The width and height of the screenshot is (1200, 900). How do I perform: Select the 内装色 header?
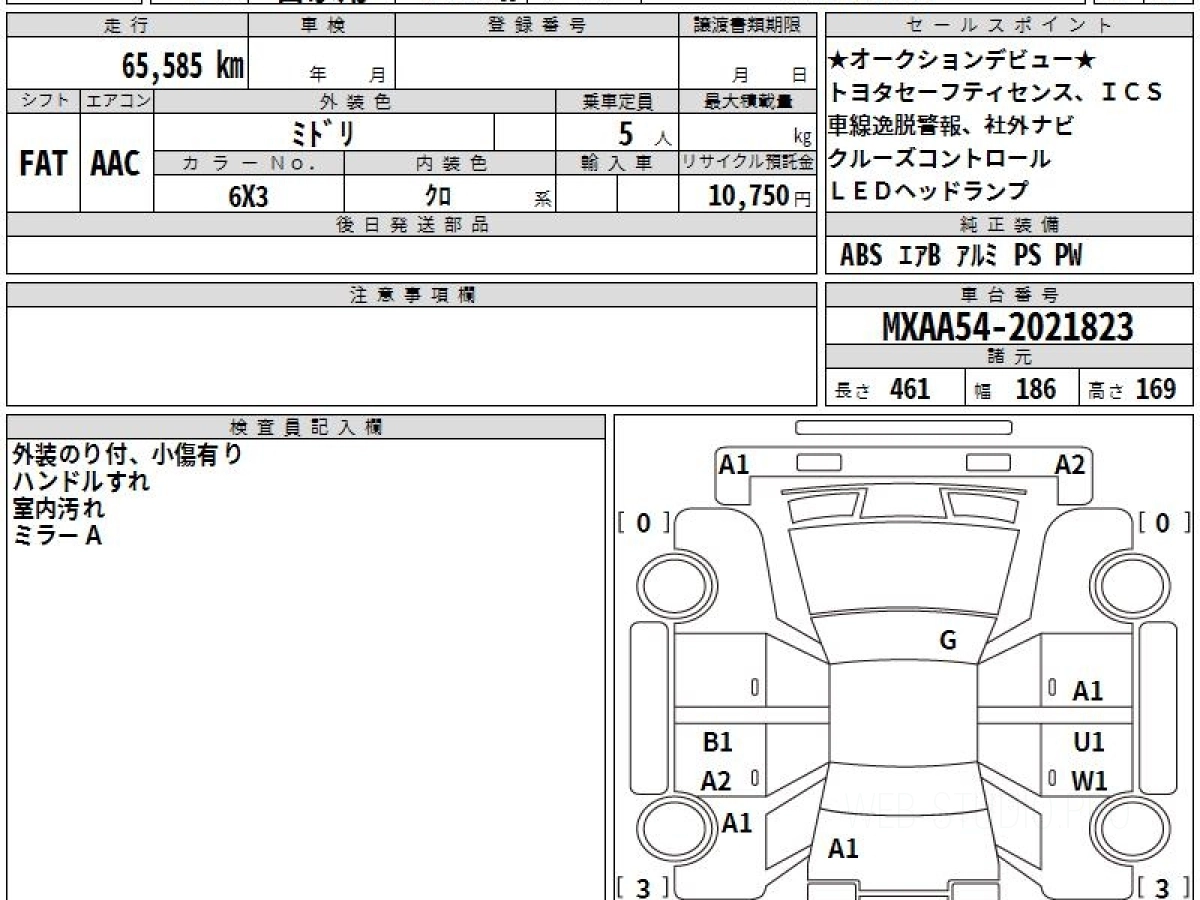coord(450,163)
